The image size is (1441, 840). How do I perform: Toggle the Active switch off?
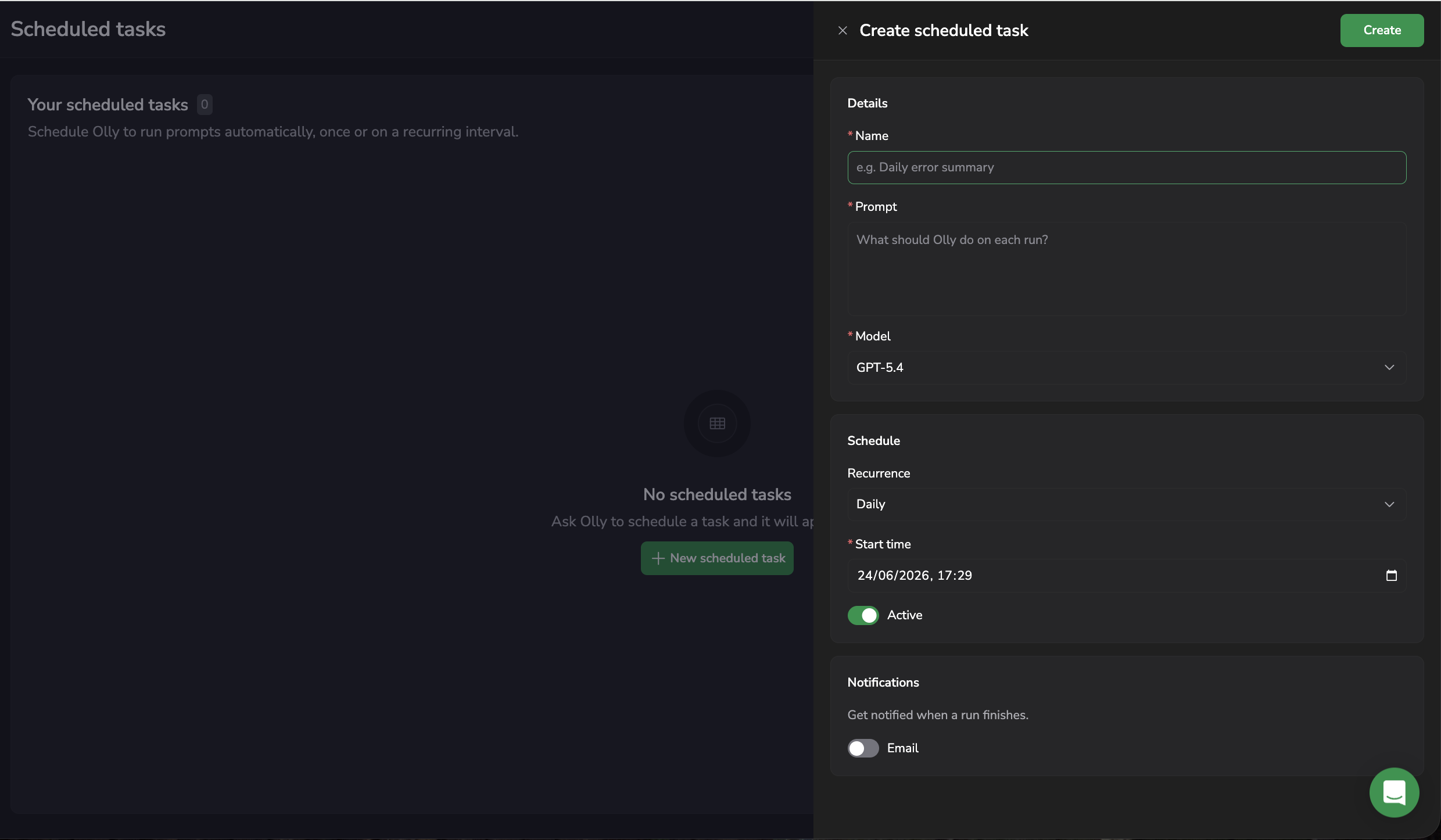[863, 615]
